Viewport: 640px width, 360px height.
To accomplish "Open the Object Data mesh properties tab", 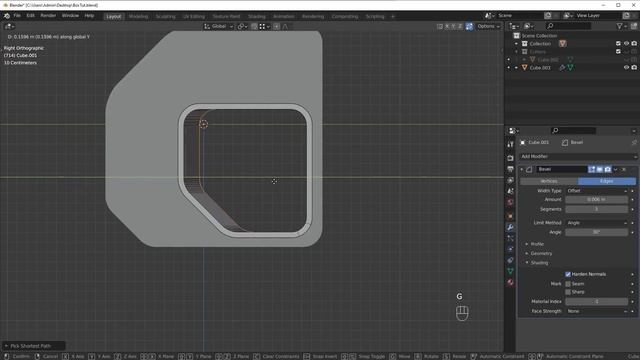I will click(510, 271).
